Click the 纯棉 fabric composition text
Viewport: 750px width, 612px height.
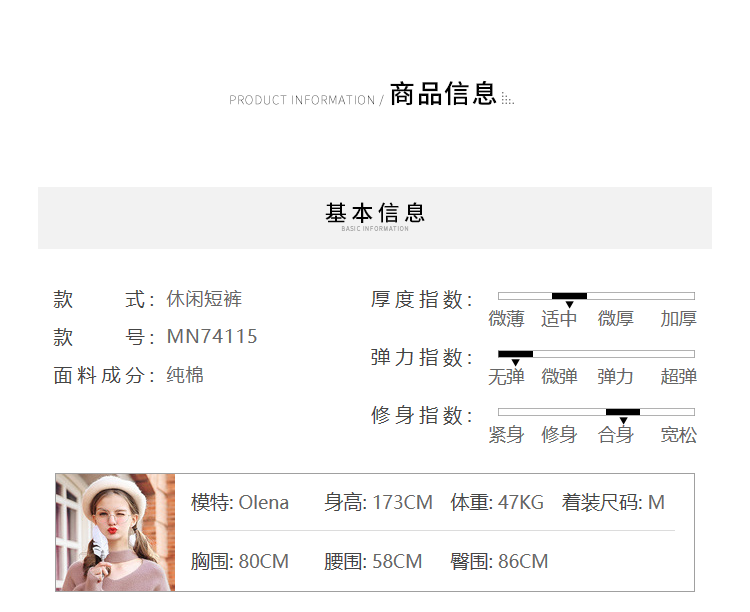(185, 376)
